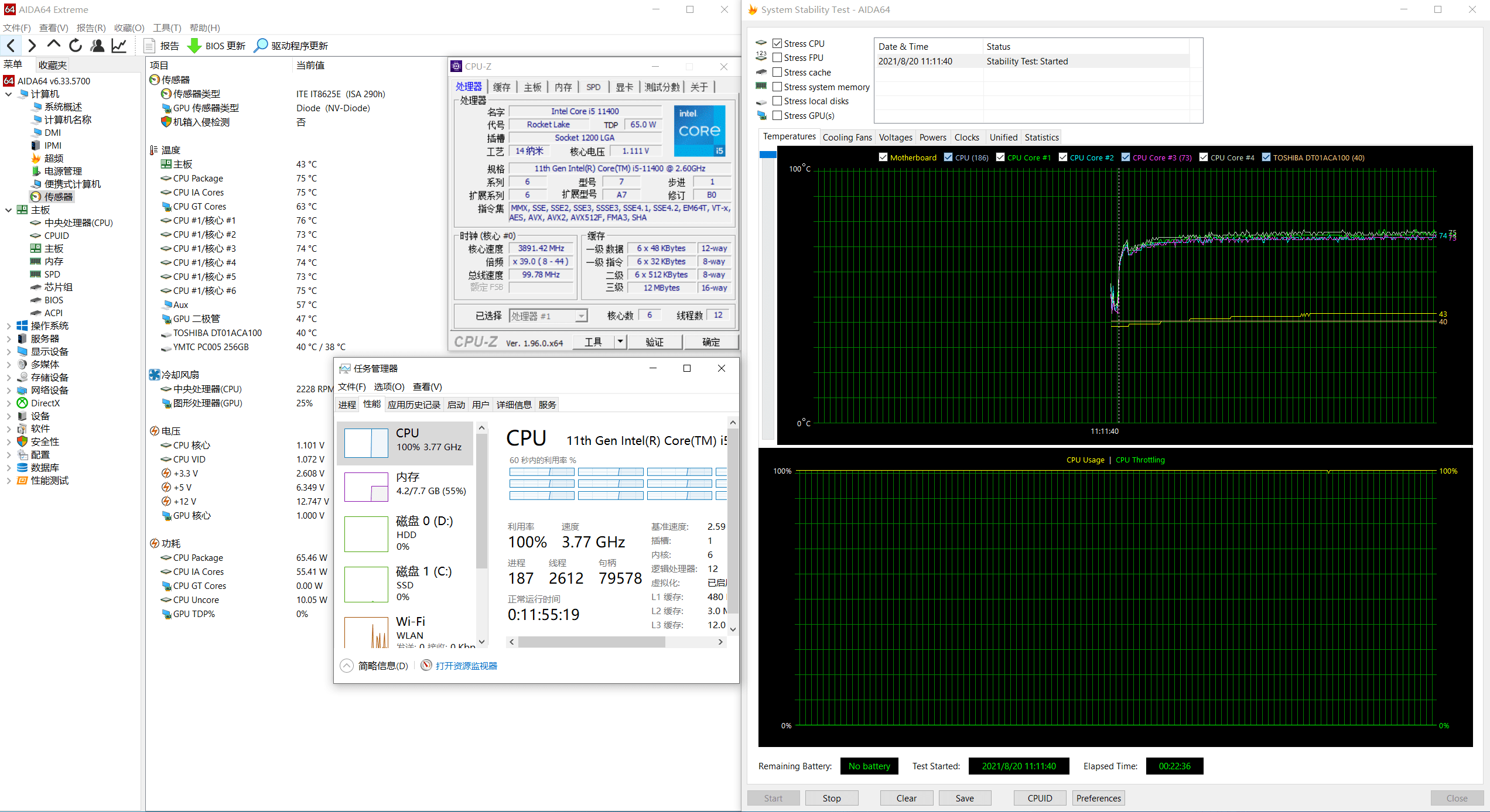Enable the Stress GPU(s) checkbox

(x=777, y=115)
